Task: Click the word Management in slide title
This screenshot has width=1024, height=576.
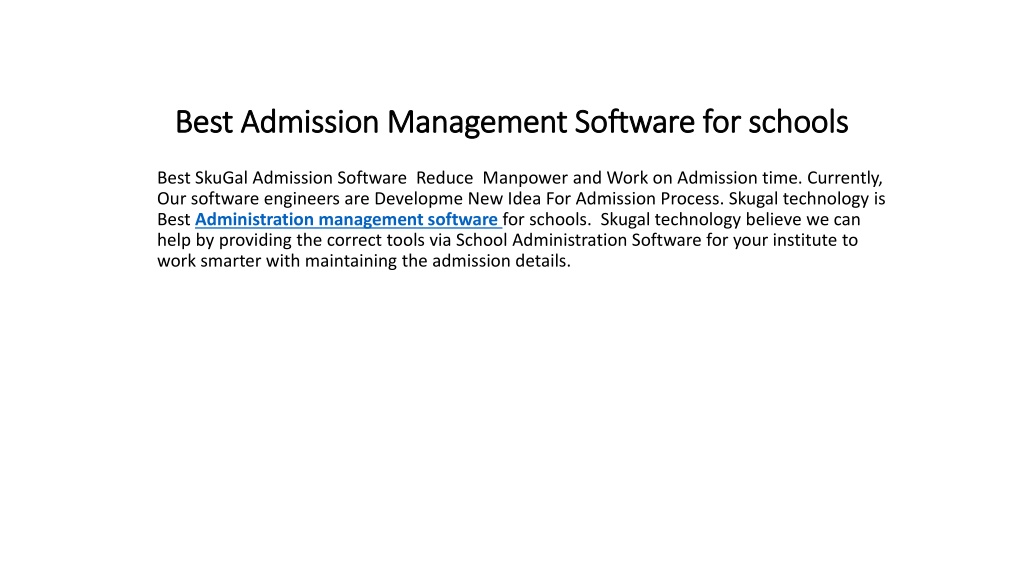Action: [477, 122]
